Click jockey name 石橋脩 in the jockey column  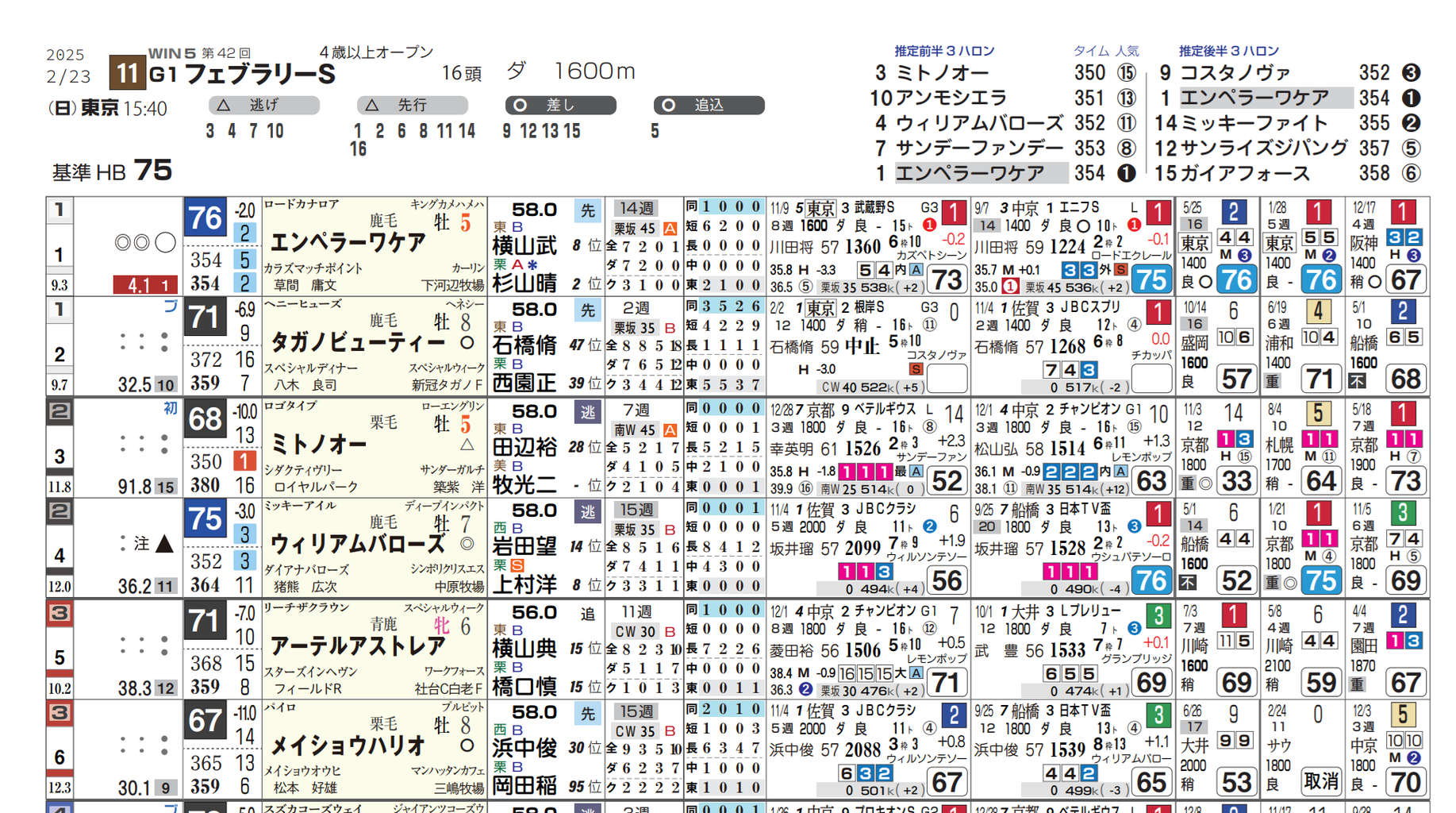[524, 346]
